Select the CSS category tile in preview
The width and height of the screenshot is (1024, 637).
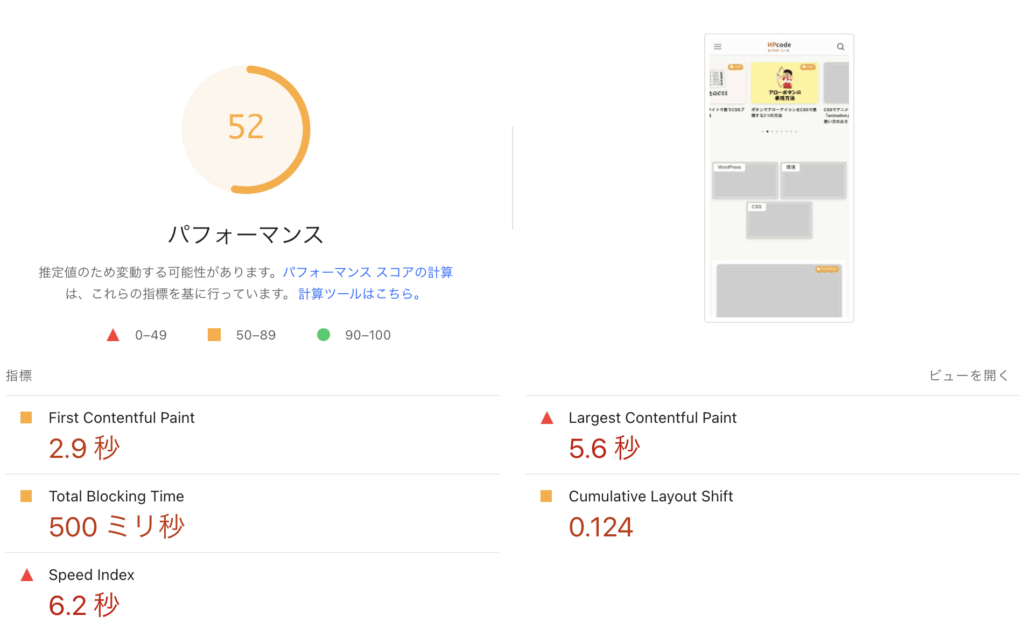pyautogui.click(x=778, y=220)
